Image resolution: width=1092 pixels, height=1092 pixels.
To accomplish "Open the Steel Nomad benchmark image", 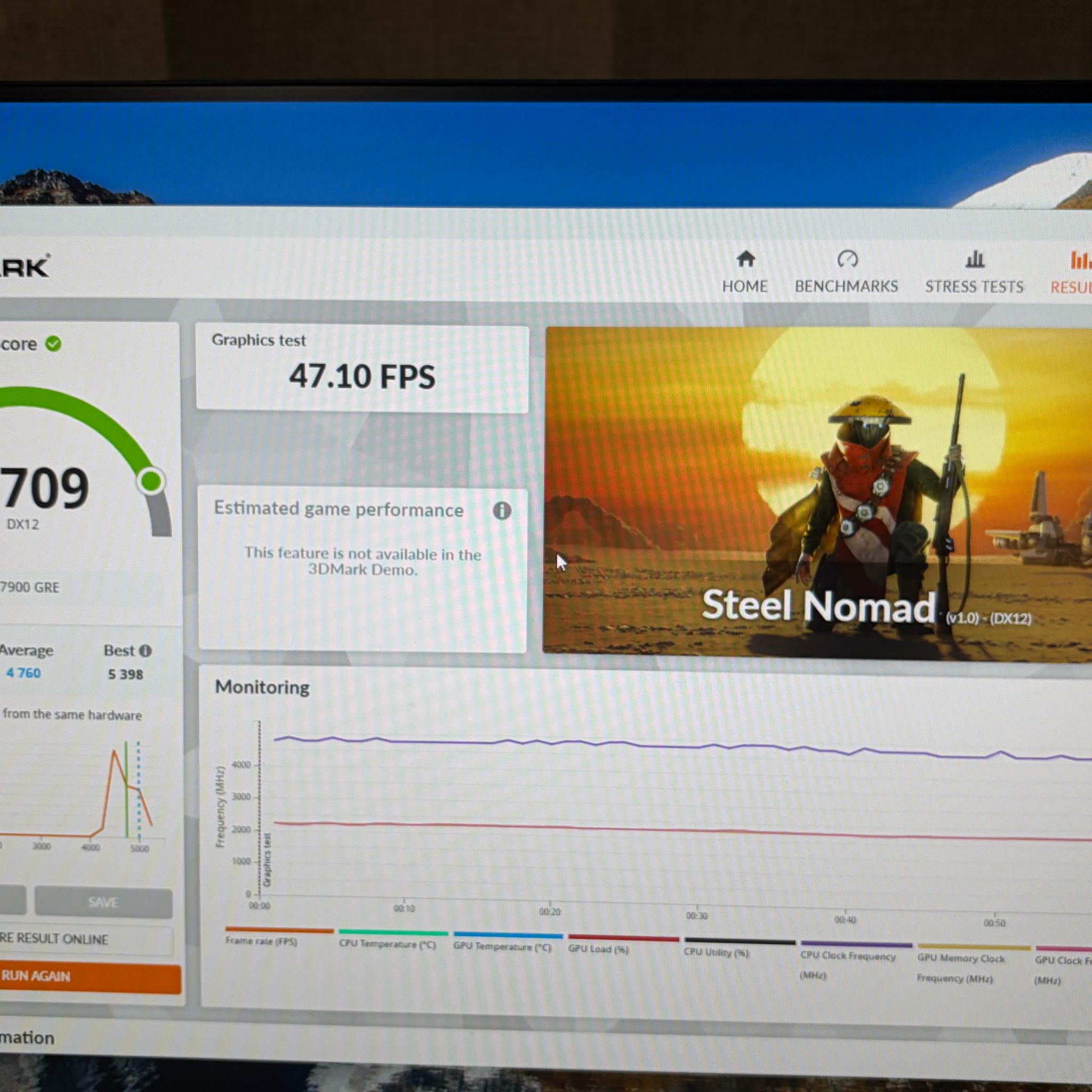I will [x=817, y=493].
